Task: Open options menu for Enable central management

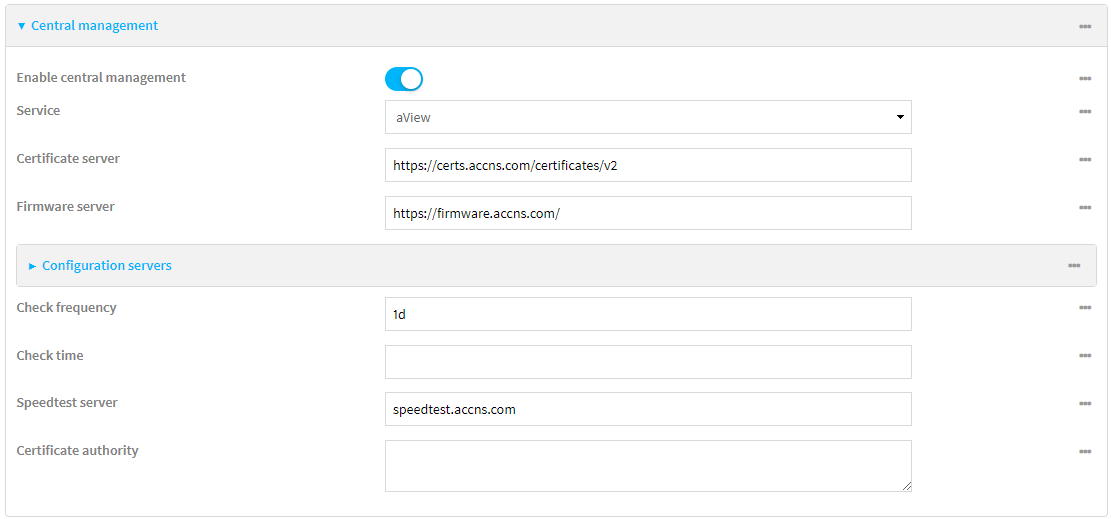Action: pos(1084,79)
